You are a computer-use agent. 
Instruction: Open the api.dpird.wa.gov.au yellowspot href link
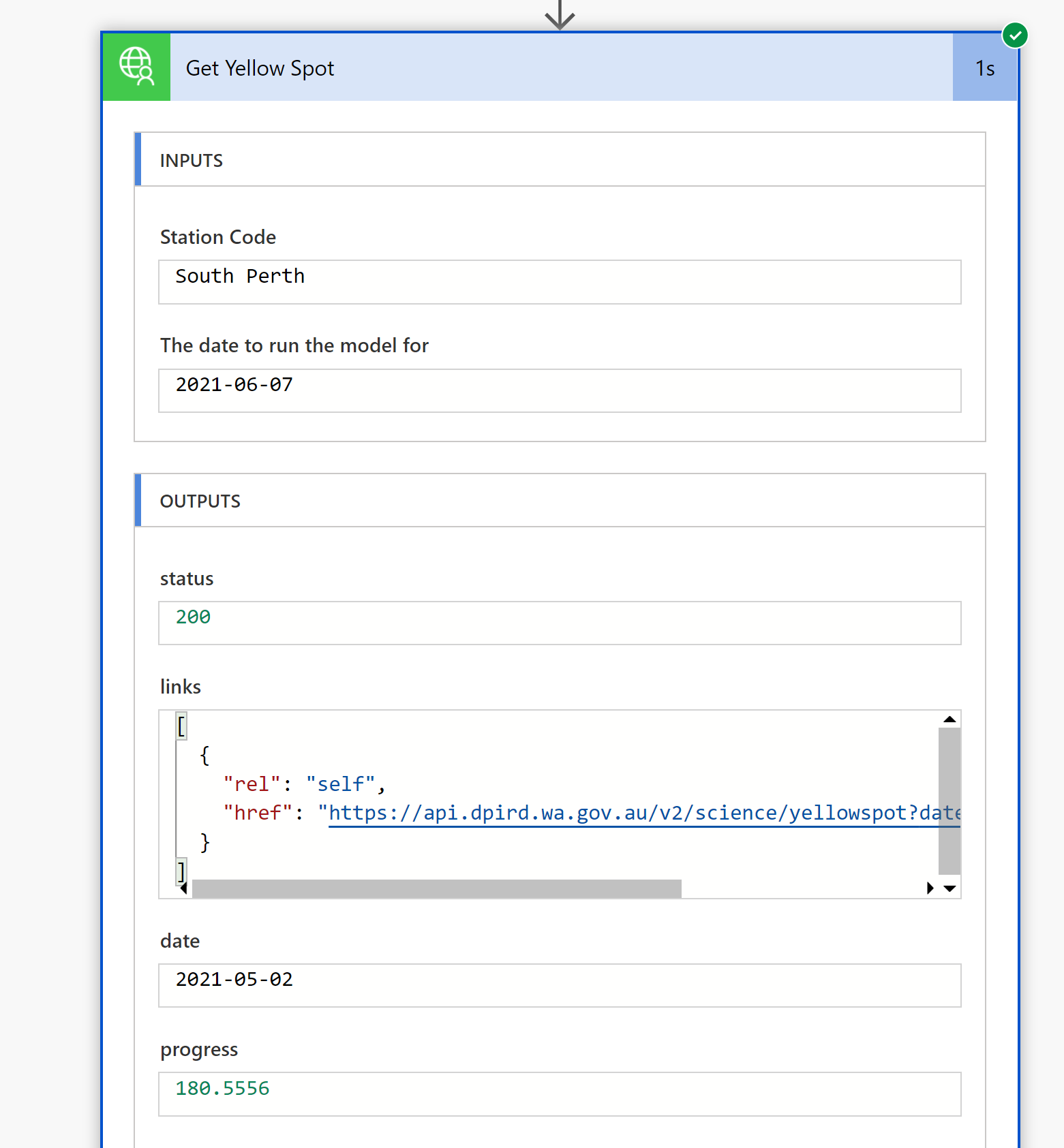pos(644,813)
